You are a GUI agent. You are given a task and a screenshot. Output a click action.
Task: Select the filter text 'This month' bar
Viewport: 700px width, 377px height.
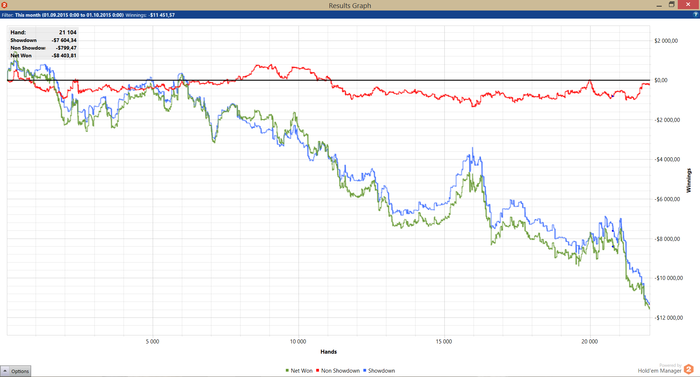(69, 15)
